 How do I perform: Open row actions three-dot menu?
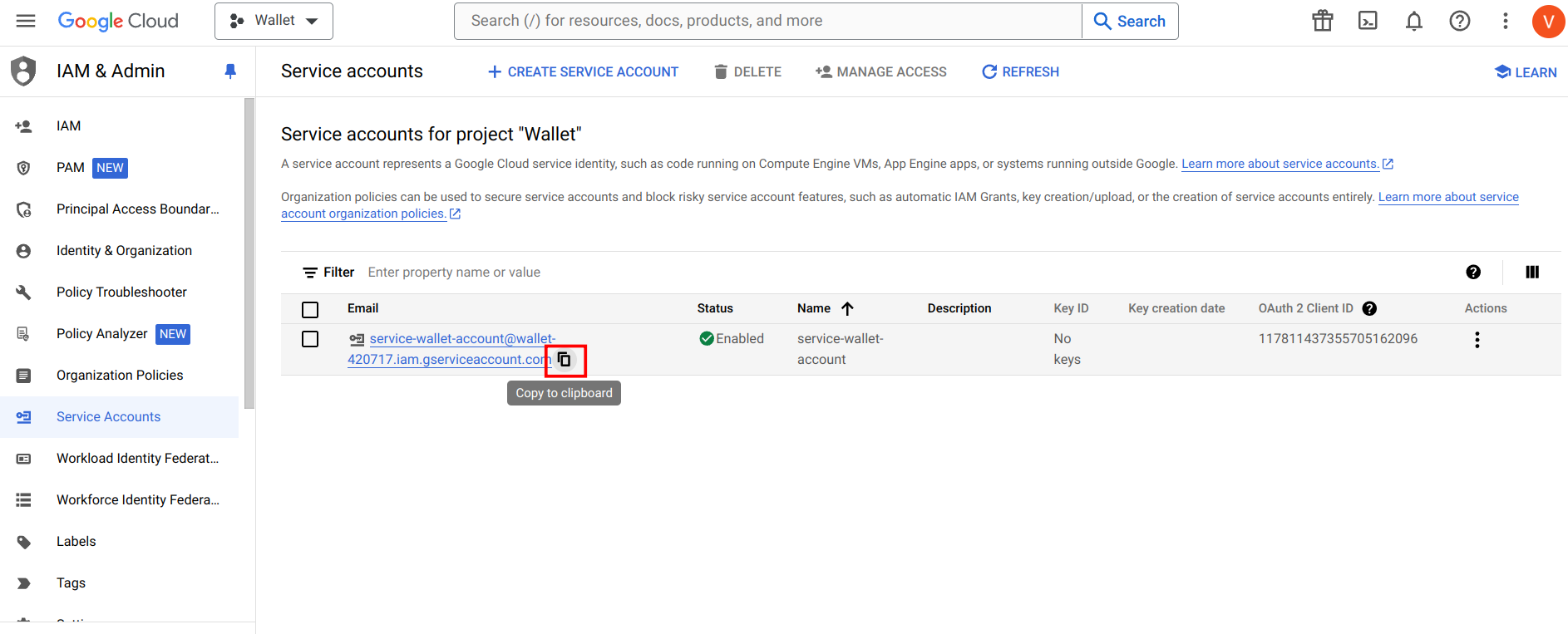click(1477, 340)
